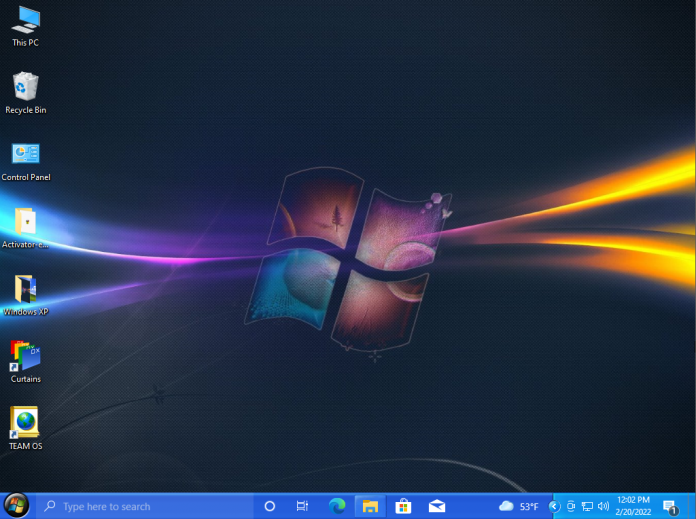Image resolution: width=696 pixels, height=519 pixels.
Task: Click the 'Type here to search' box
Action: click(x=145, y=506)
